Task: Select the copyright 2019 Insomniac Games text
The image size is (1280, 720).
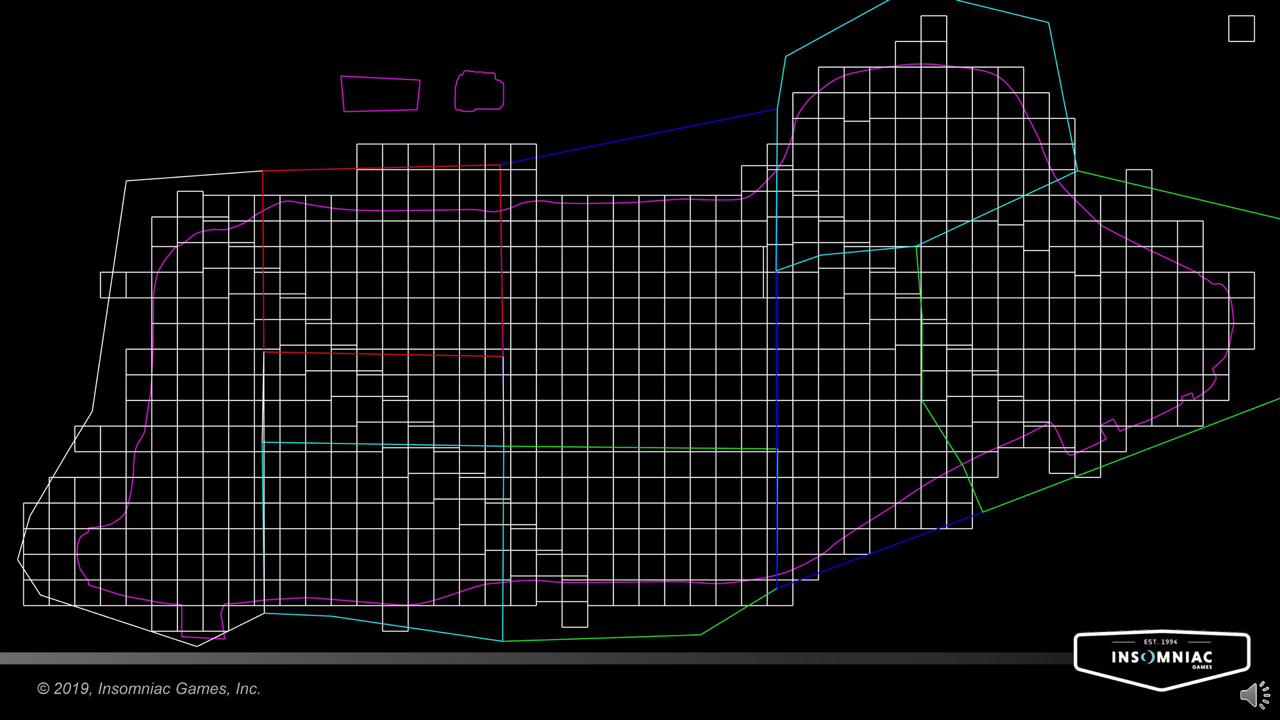Action: 149,689
